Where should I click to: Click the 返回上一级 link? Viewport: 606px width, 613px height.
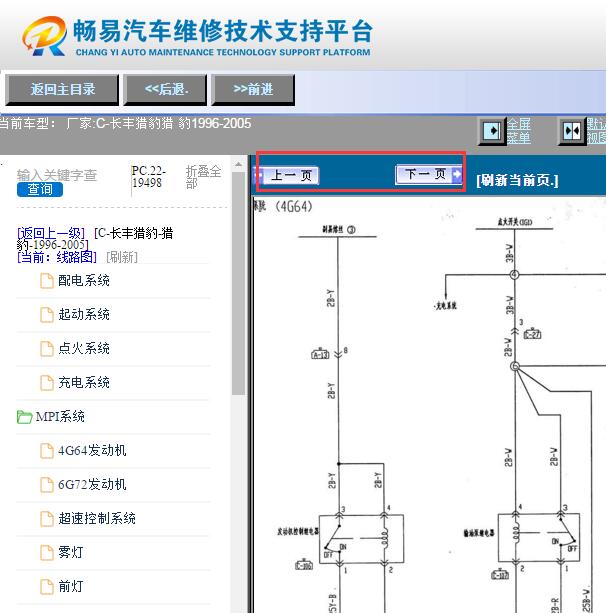[x=51, y=233]
